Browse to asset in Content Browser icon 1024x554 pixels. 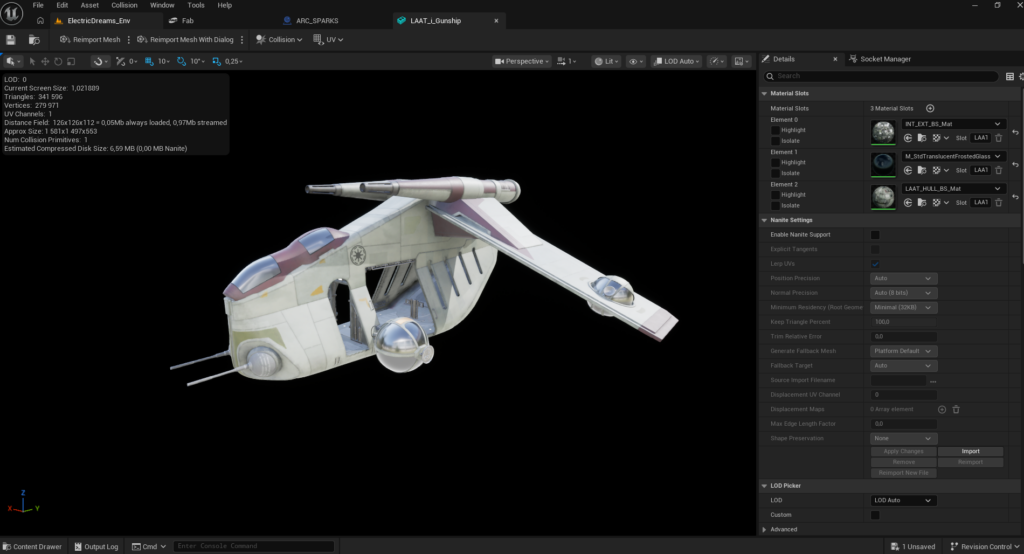pyautogui.click(x=34, y=40)
